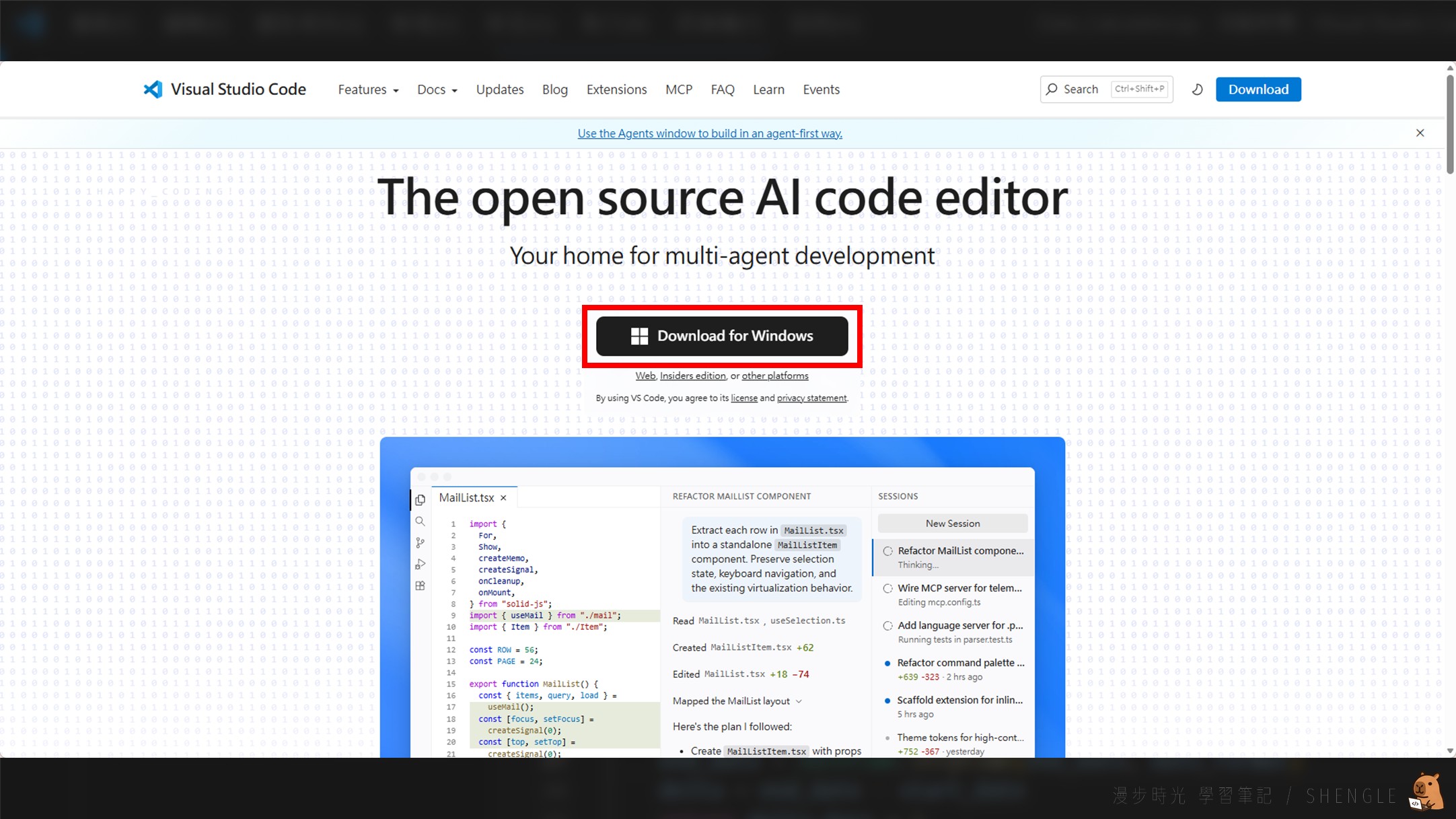Visit the Learn page

click(768, 90)
